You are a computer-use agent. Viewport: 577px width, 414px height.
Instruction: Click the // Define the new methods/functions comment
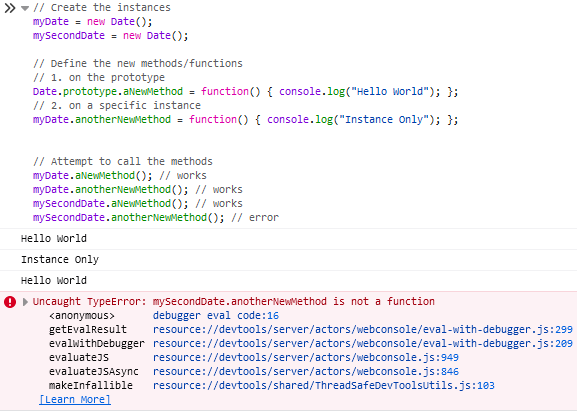tap(138, 63)
